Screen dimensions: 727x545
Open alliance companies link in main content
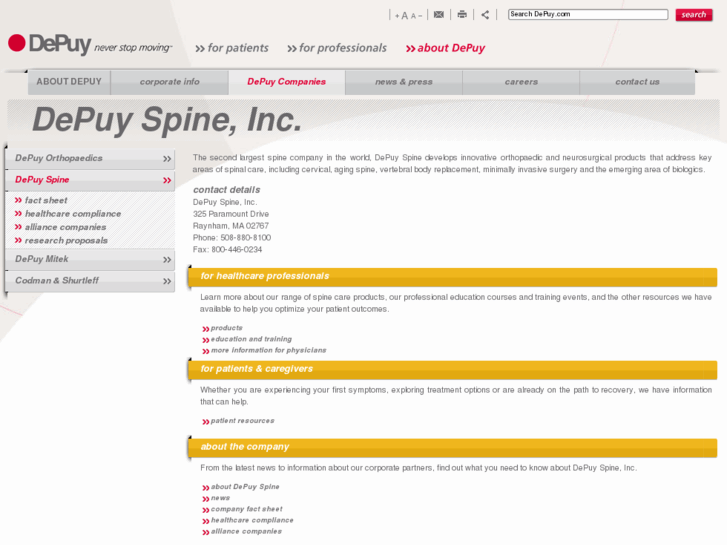point(246,531)
